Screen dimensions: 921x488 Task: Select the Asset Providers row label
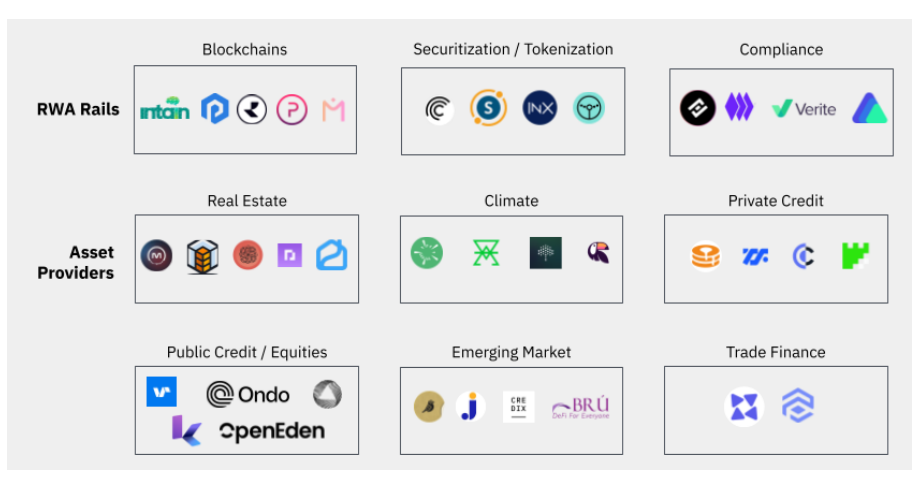pyautogui.click(x=76, y=262)
